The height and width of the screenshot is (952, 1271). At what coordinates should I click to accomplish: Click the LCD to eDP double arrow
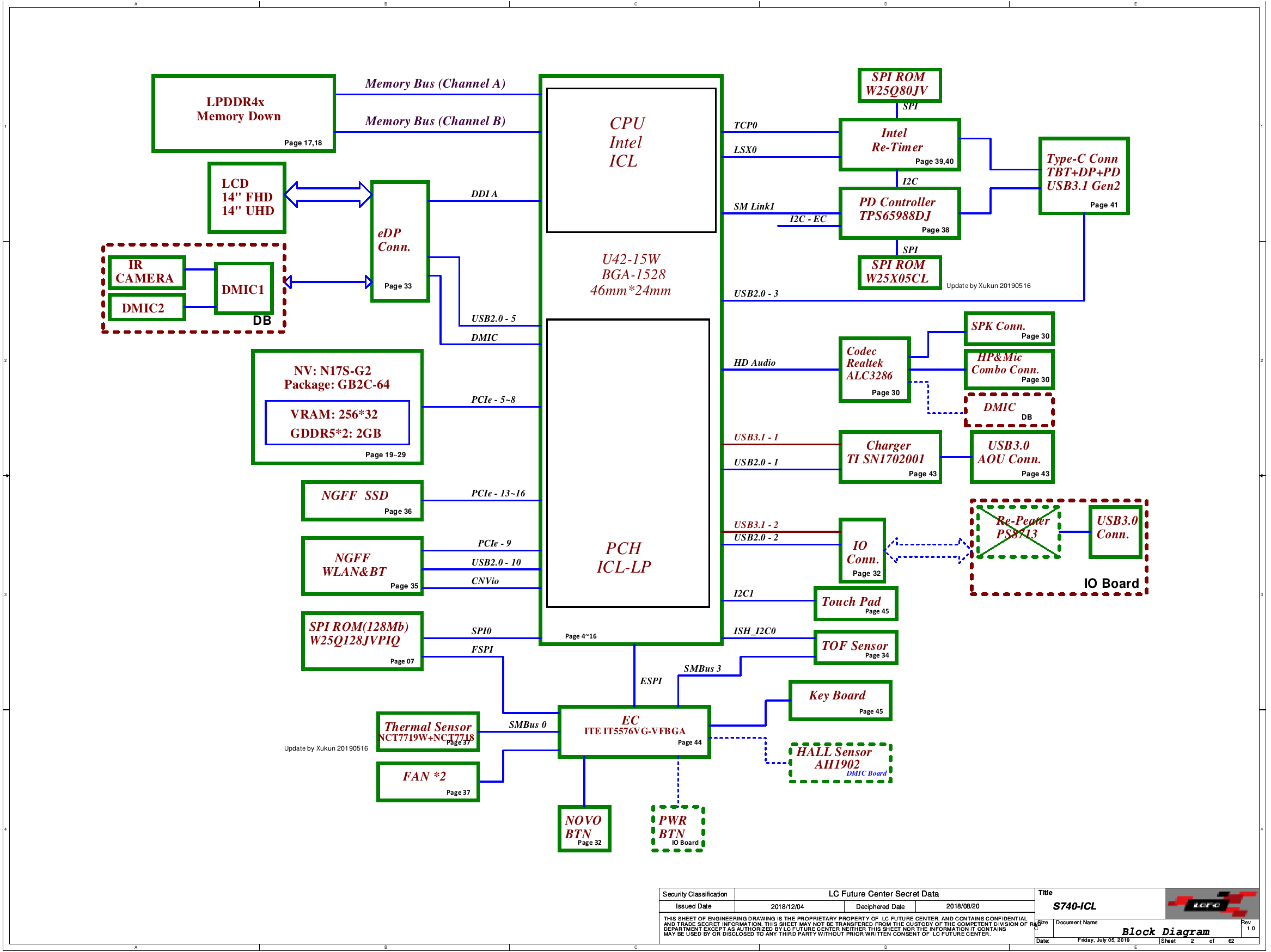pyautogui.click(x=328, y=195)
